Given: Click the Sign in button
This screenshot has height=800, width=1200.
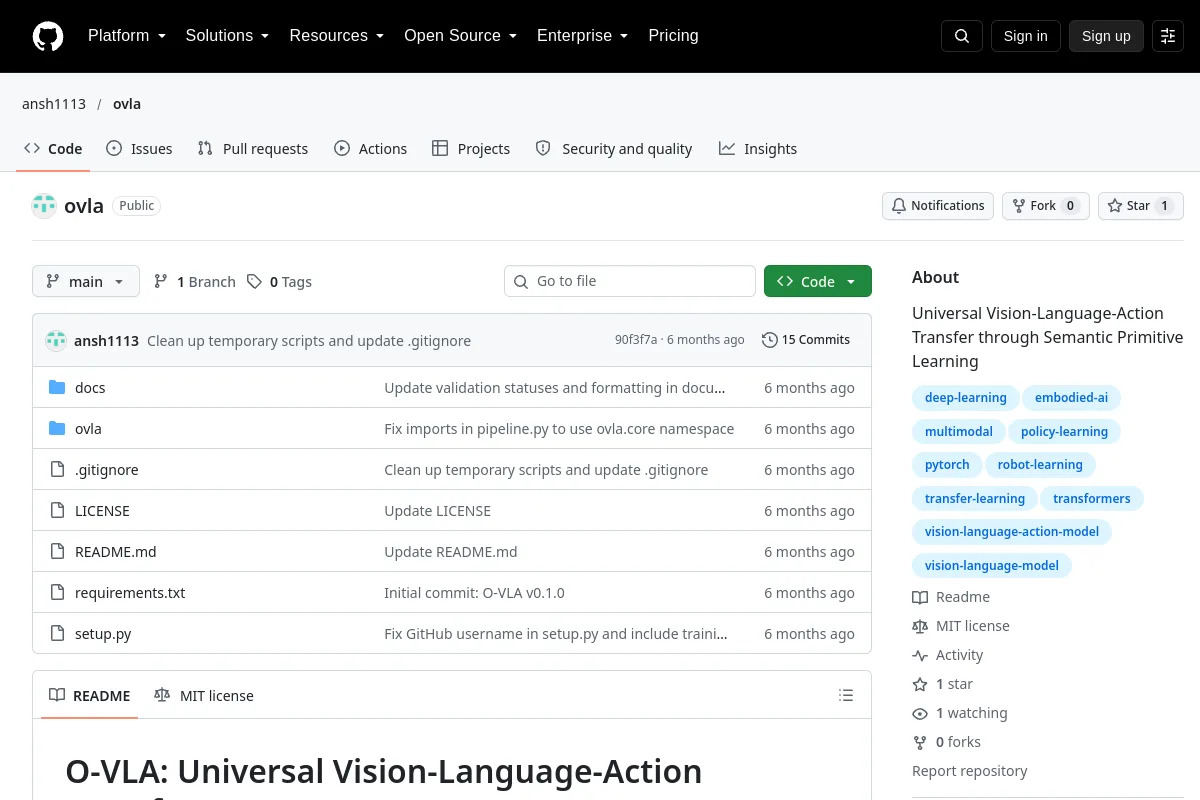Looking at the screenshot, I should tap(1025, 36).
